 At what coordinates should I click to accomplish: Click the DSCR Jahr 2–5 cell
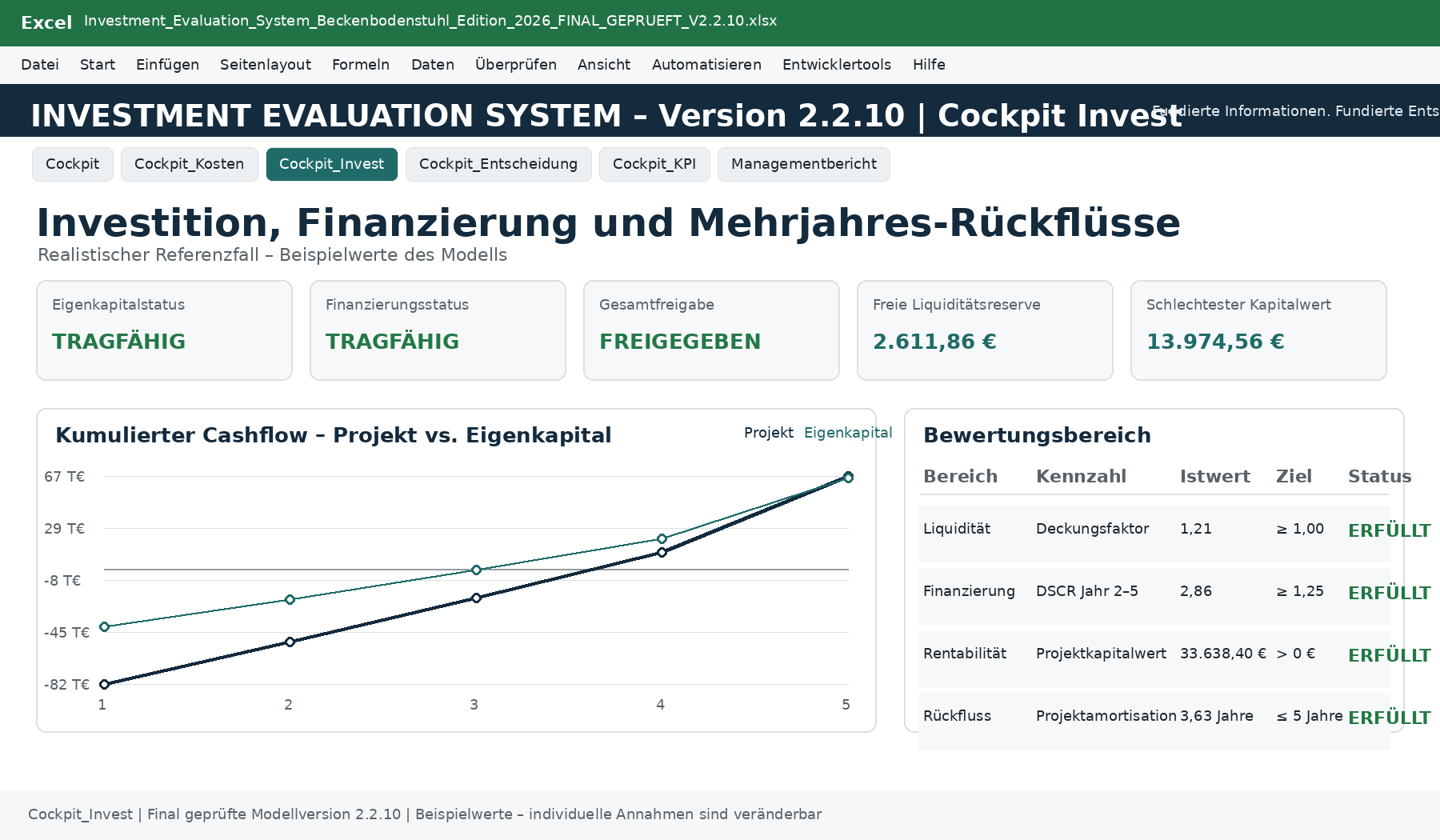(x=1086, y=591)
